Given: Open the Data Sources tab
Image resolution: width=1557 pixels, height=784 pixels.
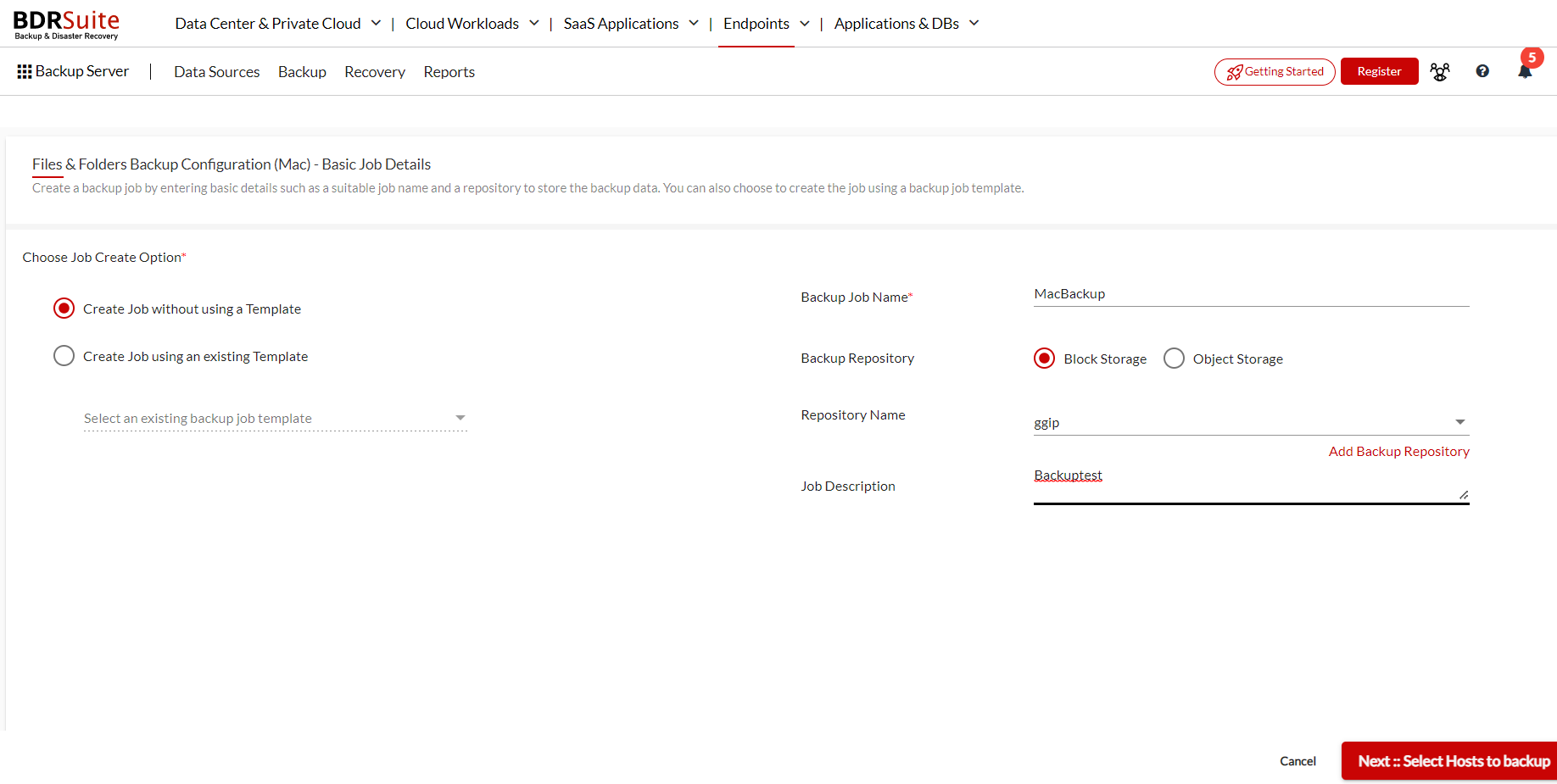Looking at the screenshot, I should click(x=217, y=72).
